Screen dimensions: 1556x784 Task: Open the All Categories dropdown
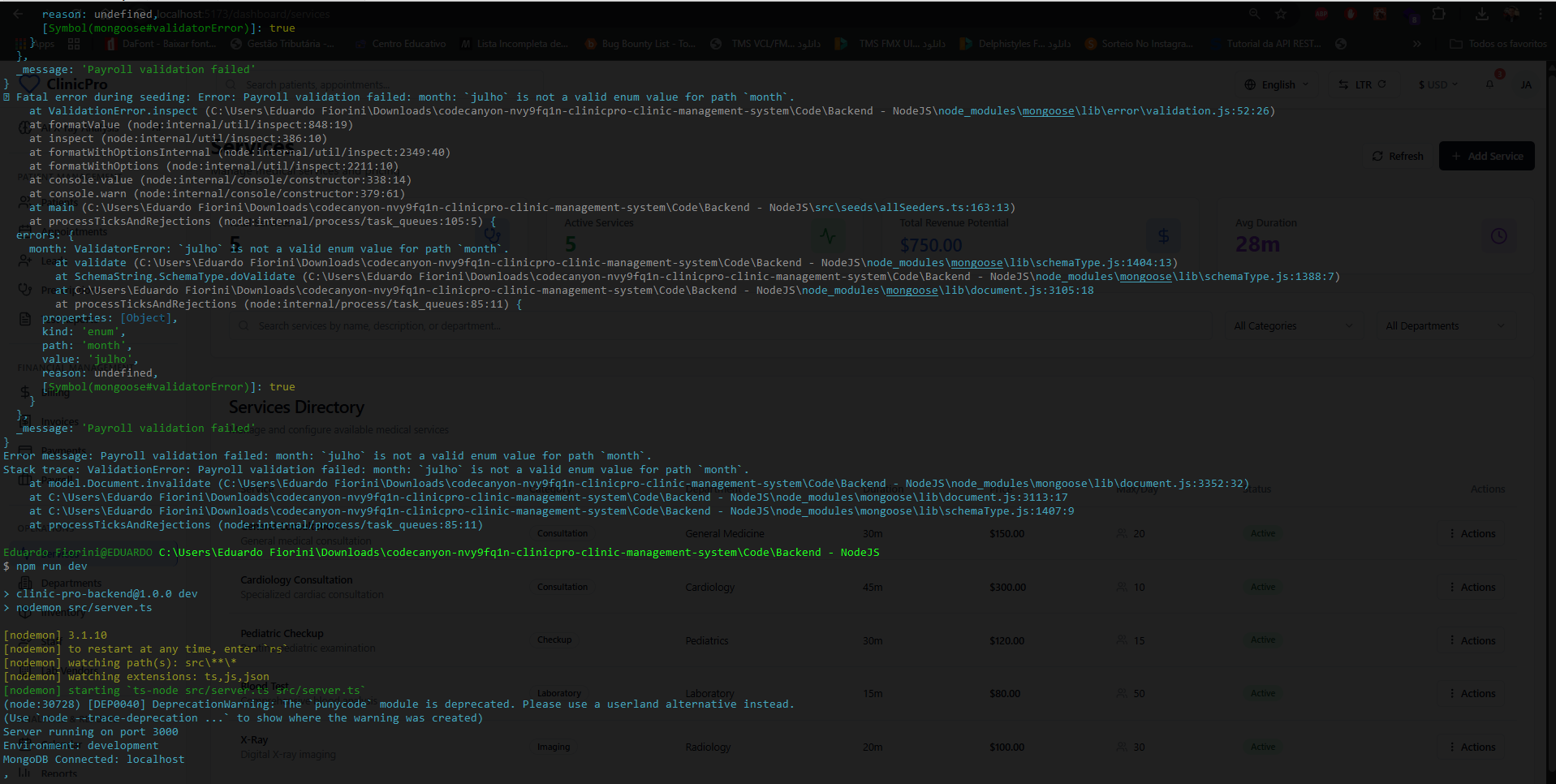coord(1294,325)
